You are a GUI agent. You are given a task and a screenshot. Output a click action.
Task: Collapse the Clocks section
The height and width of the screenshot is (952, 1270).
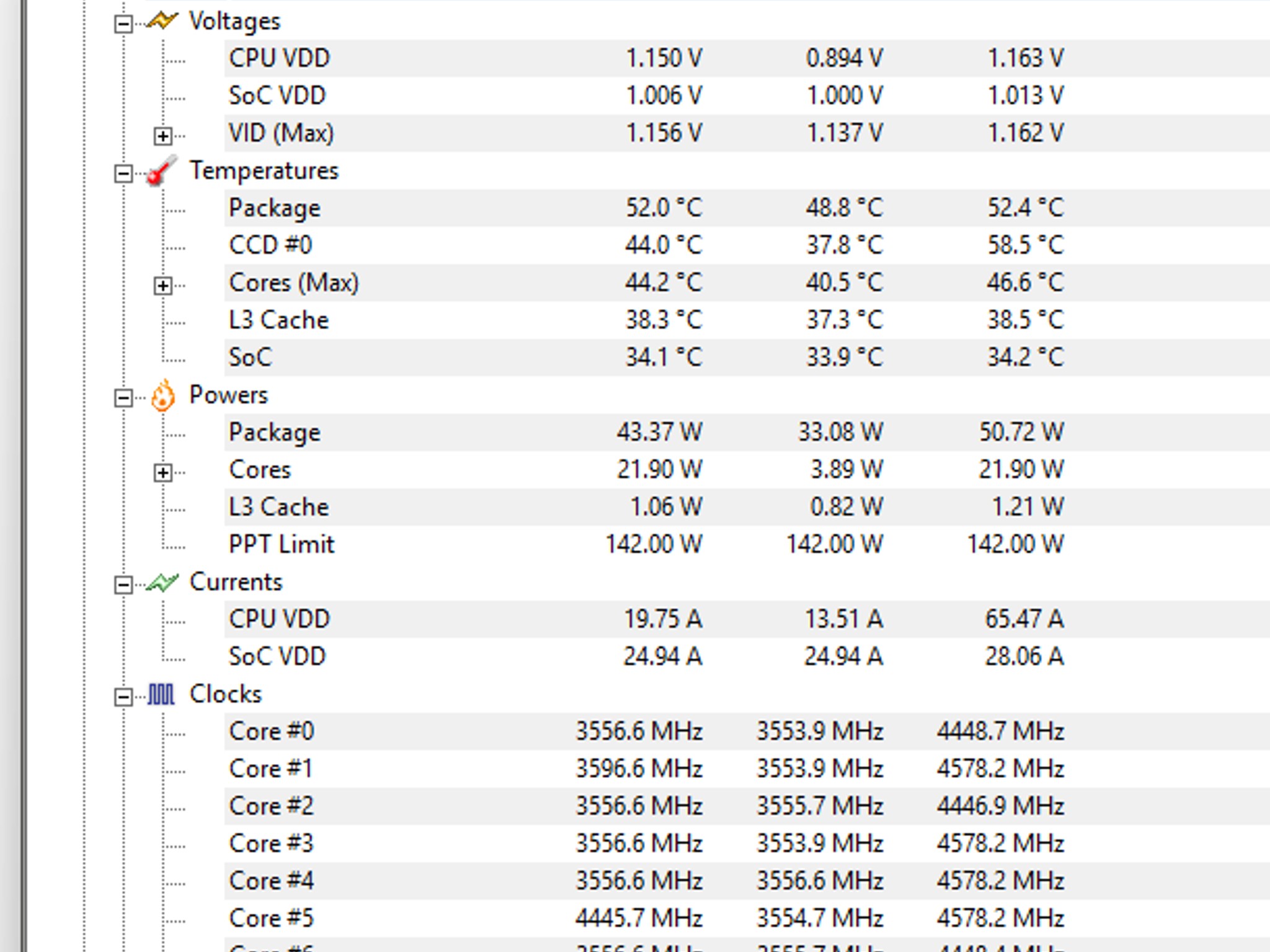click(123, 697)
